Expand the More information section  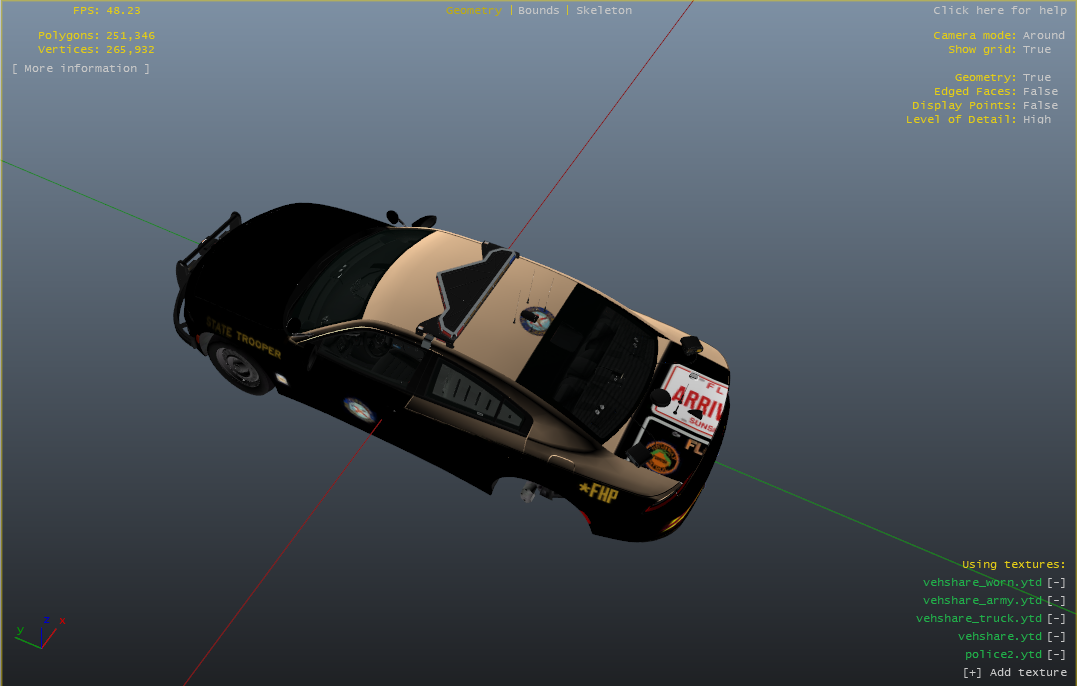point(81,68)
